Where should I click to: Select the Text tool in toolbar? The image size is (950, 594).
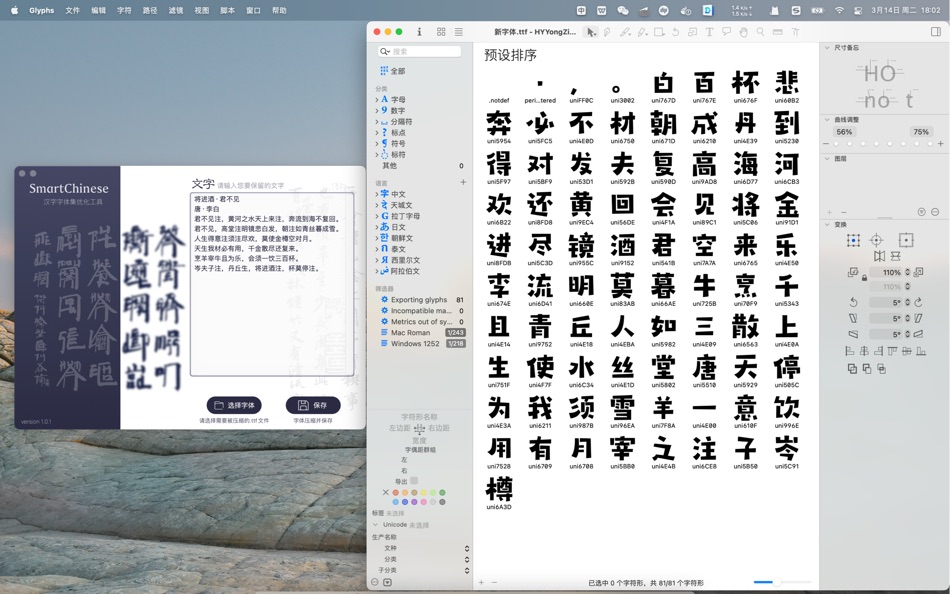(709, 32)
